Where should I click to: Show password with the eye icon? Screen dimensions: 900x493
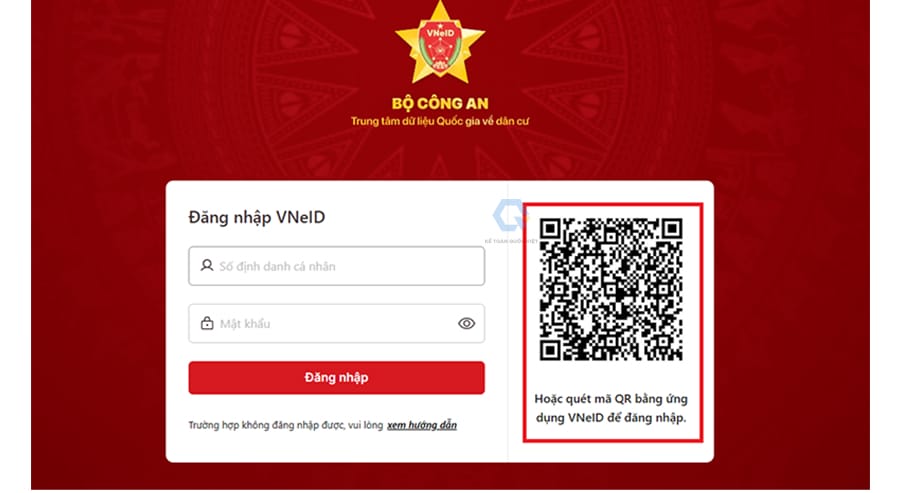(467, 324)
